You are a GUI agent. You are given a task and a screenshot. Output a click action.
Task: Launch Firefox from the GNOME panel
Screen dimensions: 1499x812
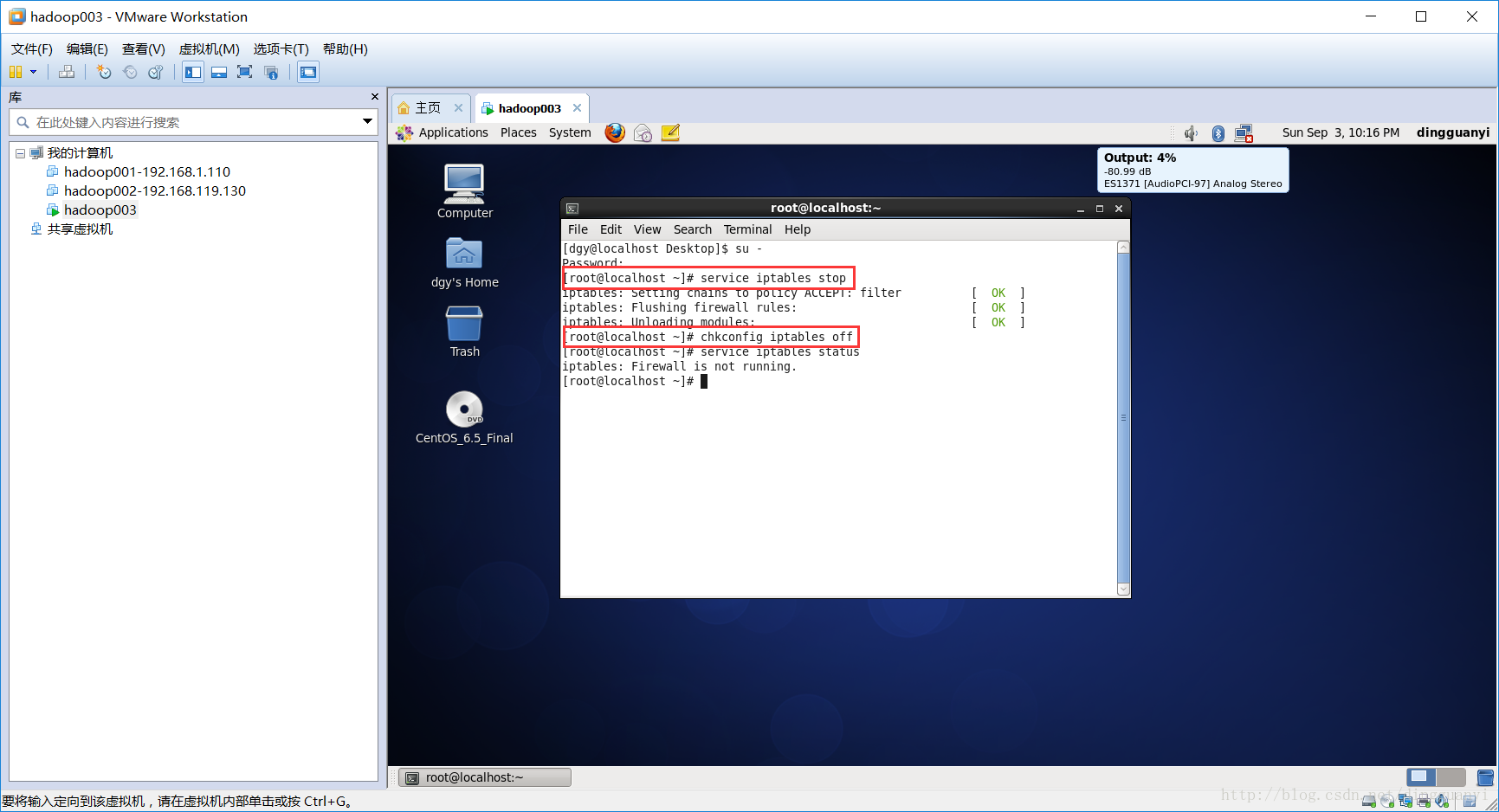pyautogui.click(x=615, y=132)
